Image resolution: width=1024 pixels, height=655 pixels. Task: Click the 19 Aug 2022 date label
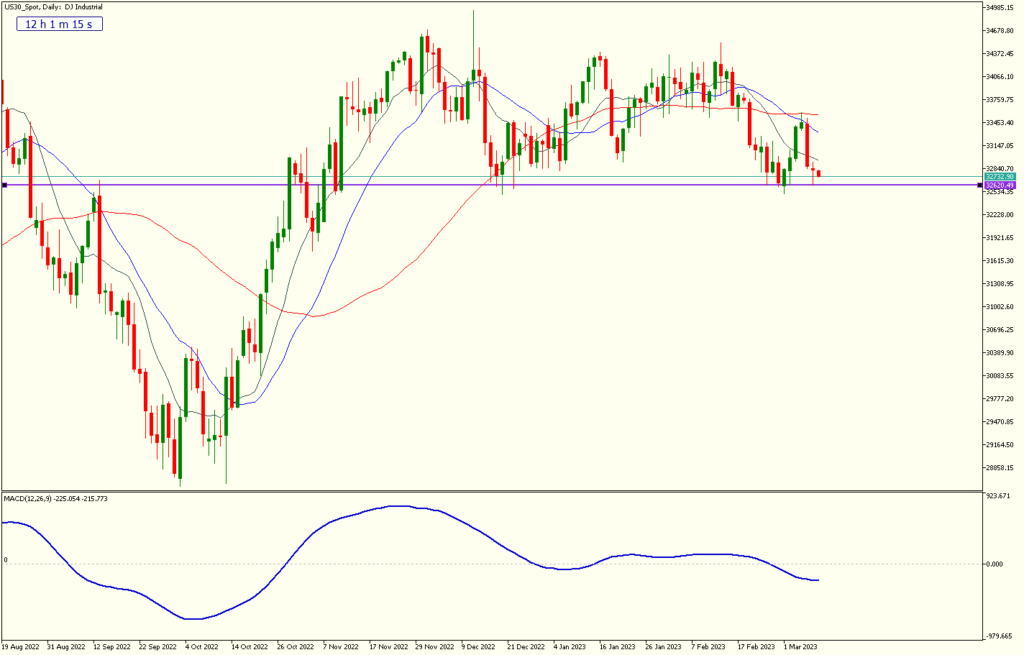(x=22, y=648)
